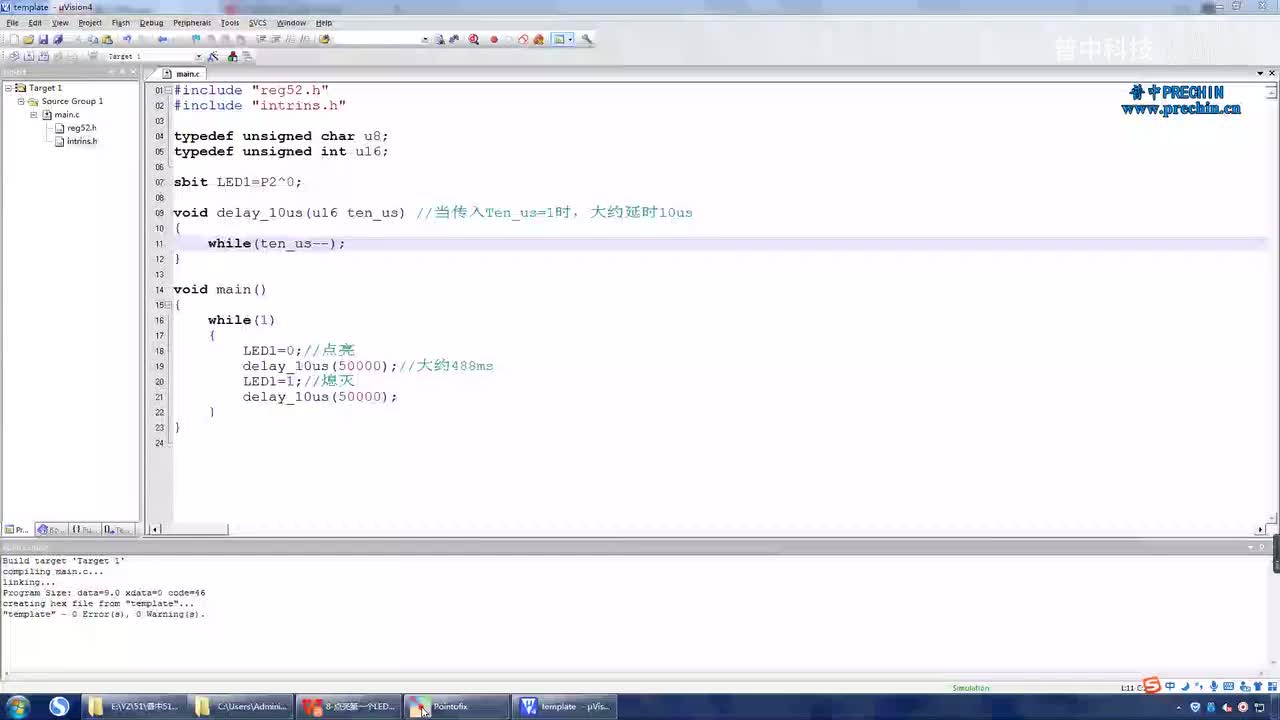1280x720 pixels.
Task: Open the Flash menu
Action: point(121,22)
